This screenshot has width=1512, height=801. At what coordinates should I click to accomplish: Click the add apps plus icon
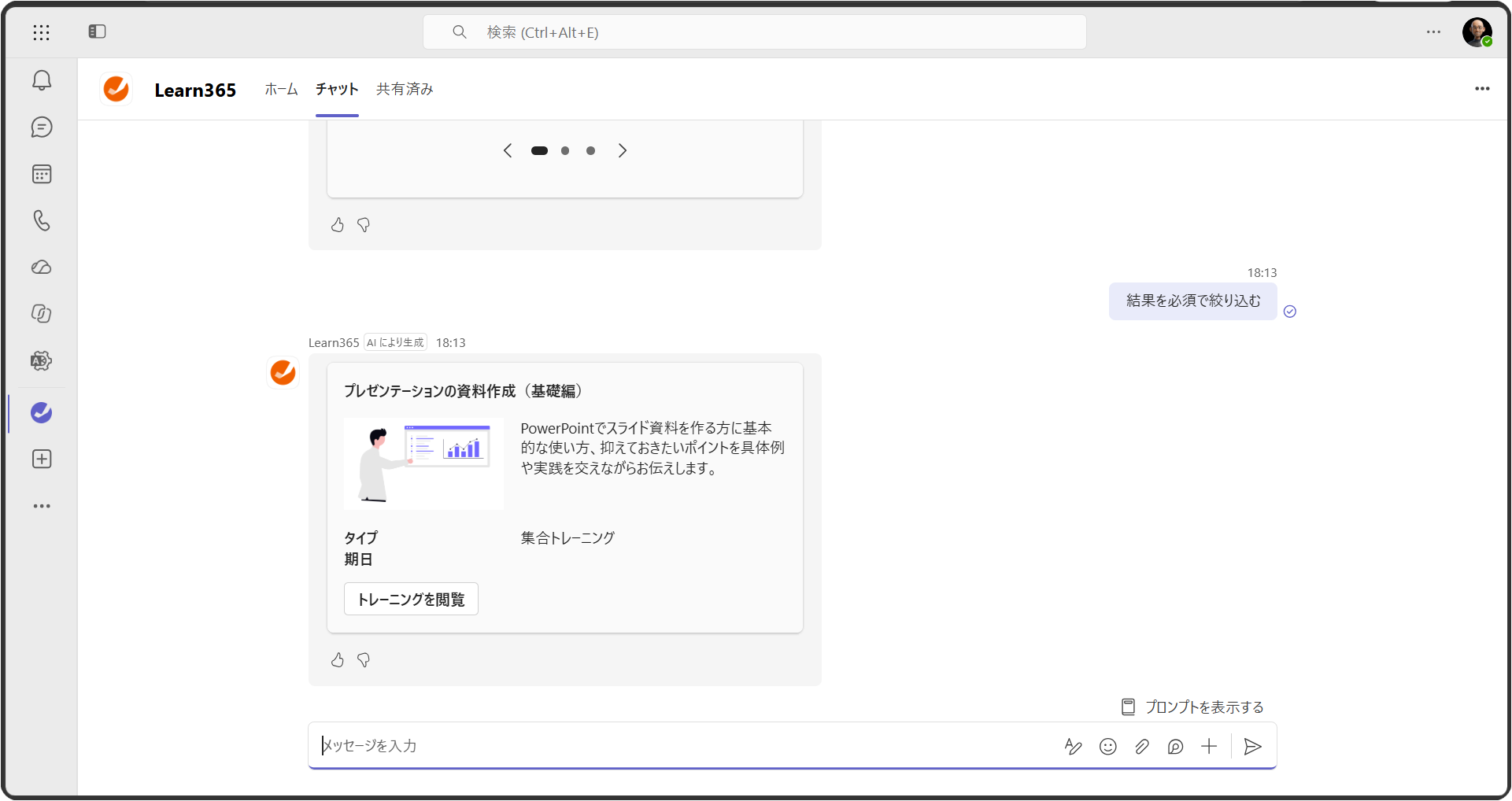tap(42, 460)
